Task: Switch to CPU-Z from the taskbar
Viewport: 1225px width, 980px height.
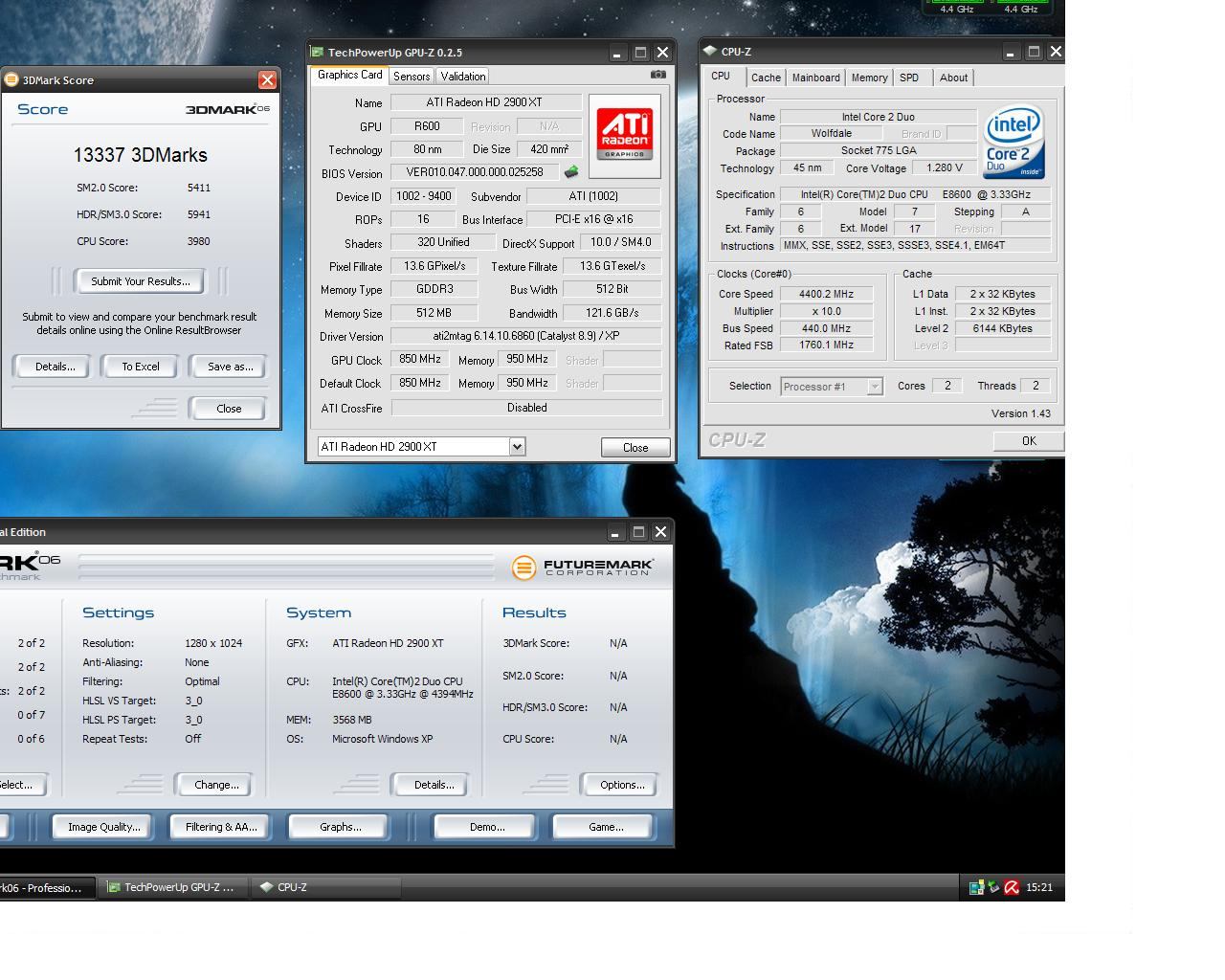Action: pyautogui.click(x=325, y=888)
